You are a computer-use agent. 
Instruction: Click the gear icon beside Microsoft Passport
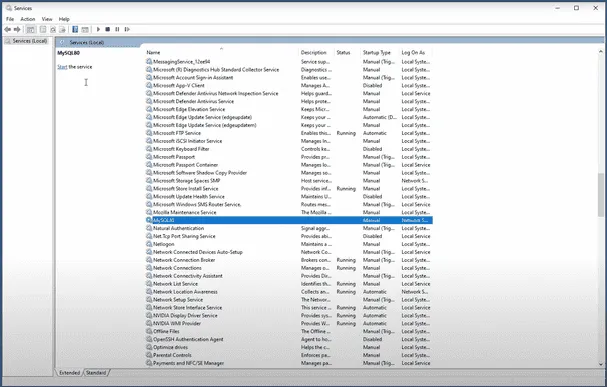coord(149,157)
